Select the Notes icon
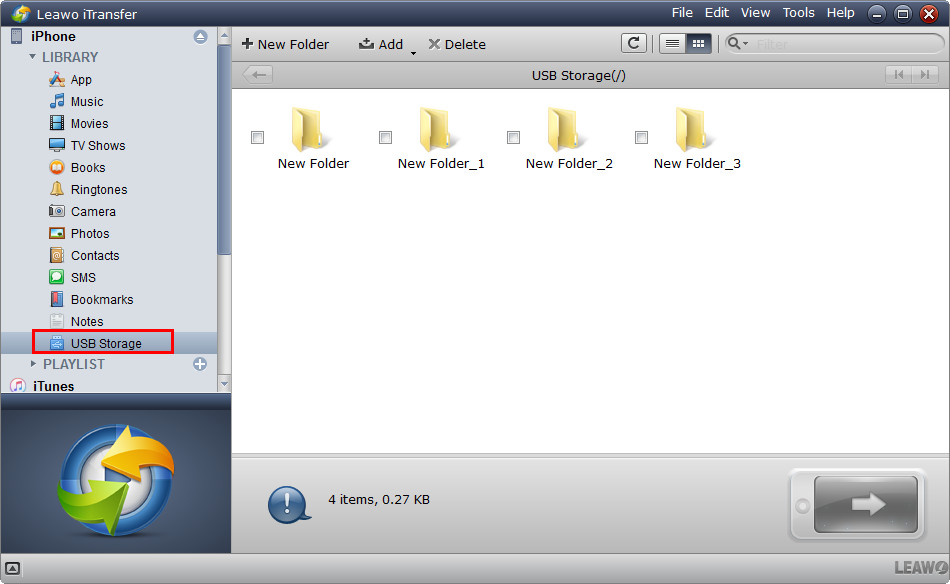950x584 pixels. pyautogui.click(x=57, y=321)
